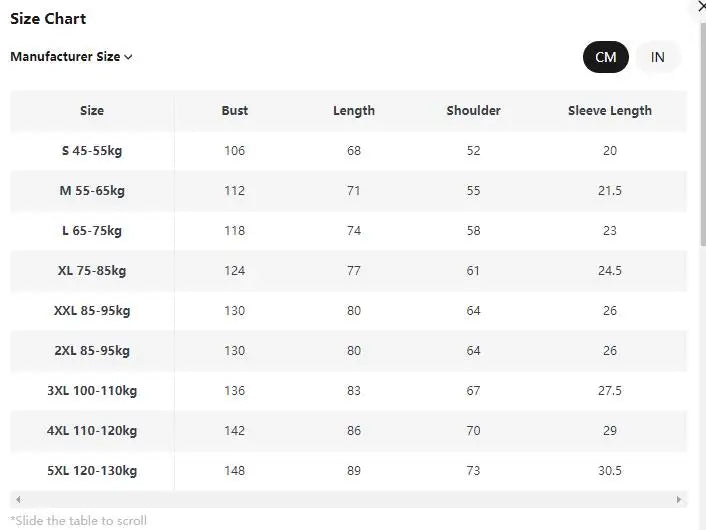Image resolution: width=706 pixels, height=530 pixels.
Task: Select the Shoulder column header
Action: click(x=473, y=111)
